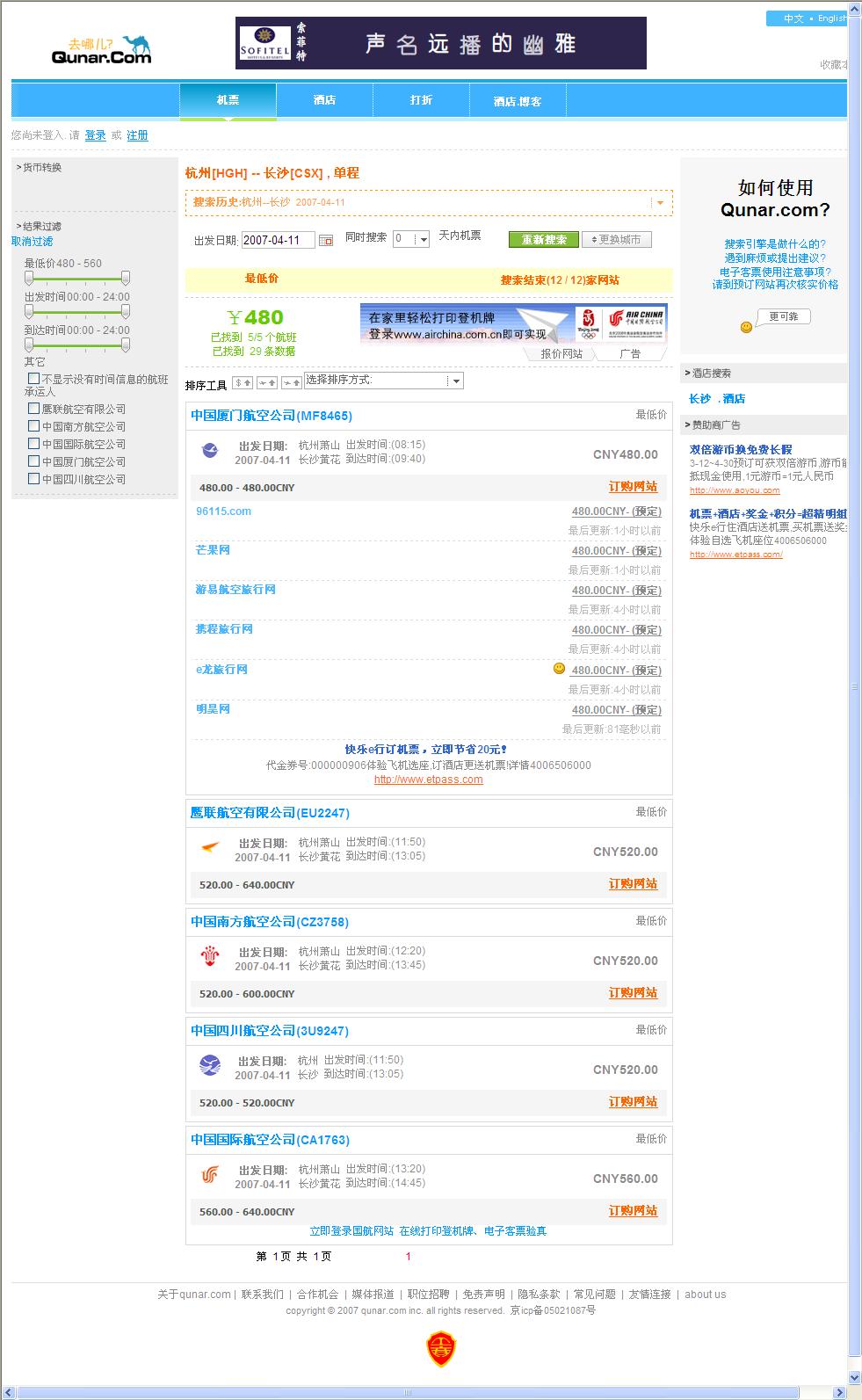Viewport: 862px width, 1400px height.
Task: Open the 双倍游币换免费长假 sponsor ad link
Action: click(x=741, y=450)
